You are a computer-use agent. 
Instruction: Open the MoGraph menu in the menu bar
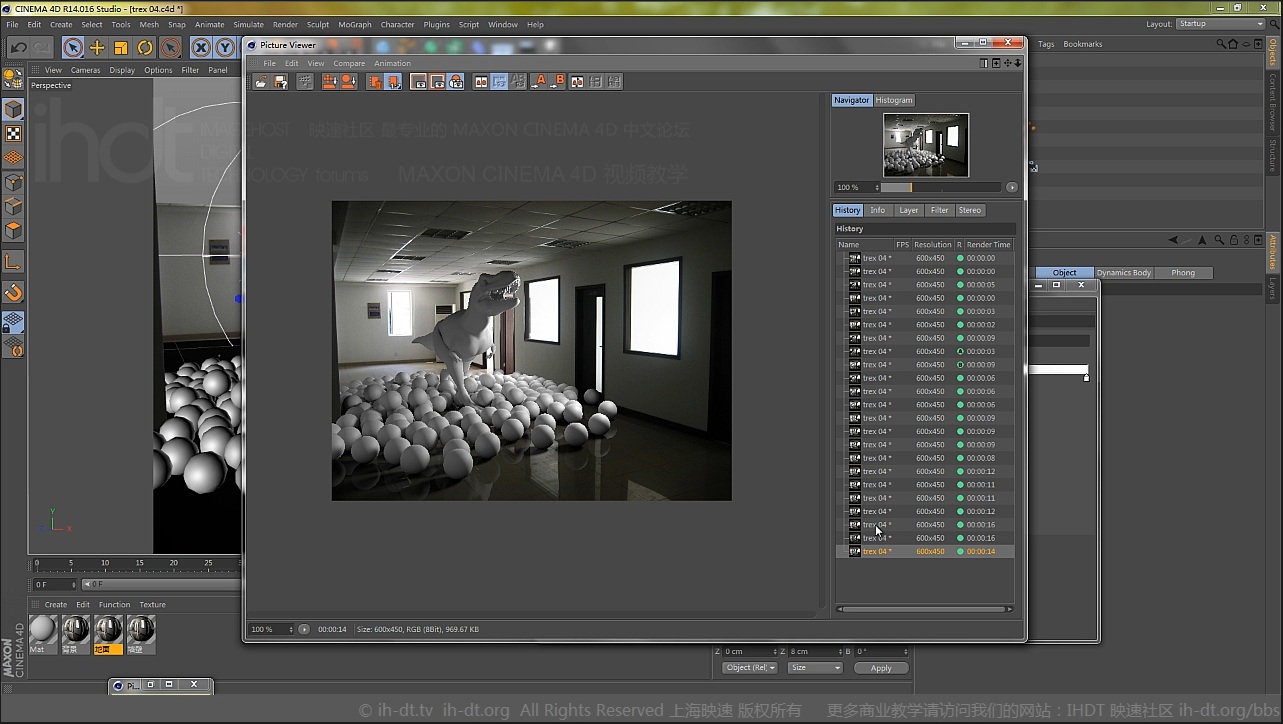click(x=354, y=24)
